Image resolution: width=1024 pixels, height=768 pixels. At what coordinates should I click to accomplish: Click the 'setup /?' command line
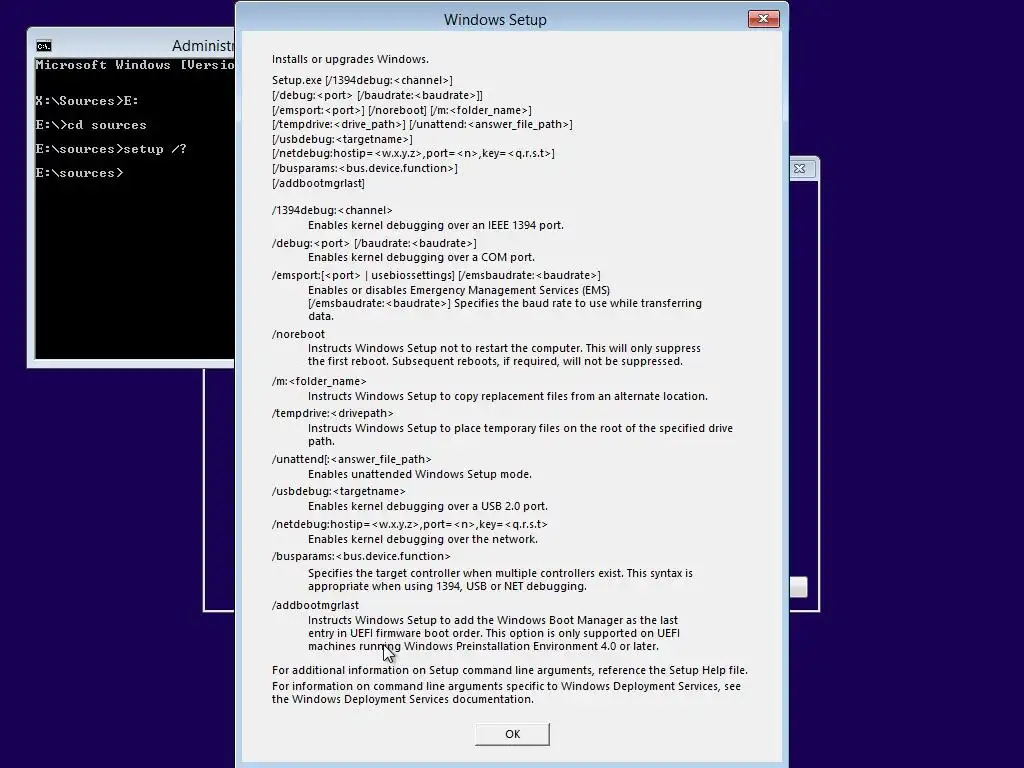(111, 149)
